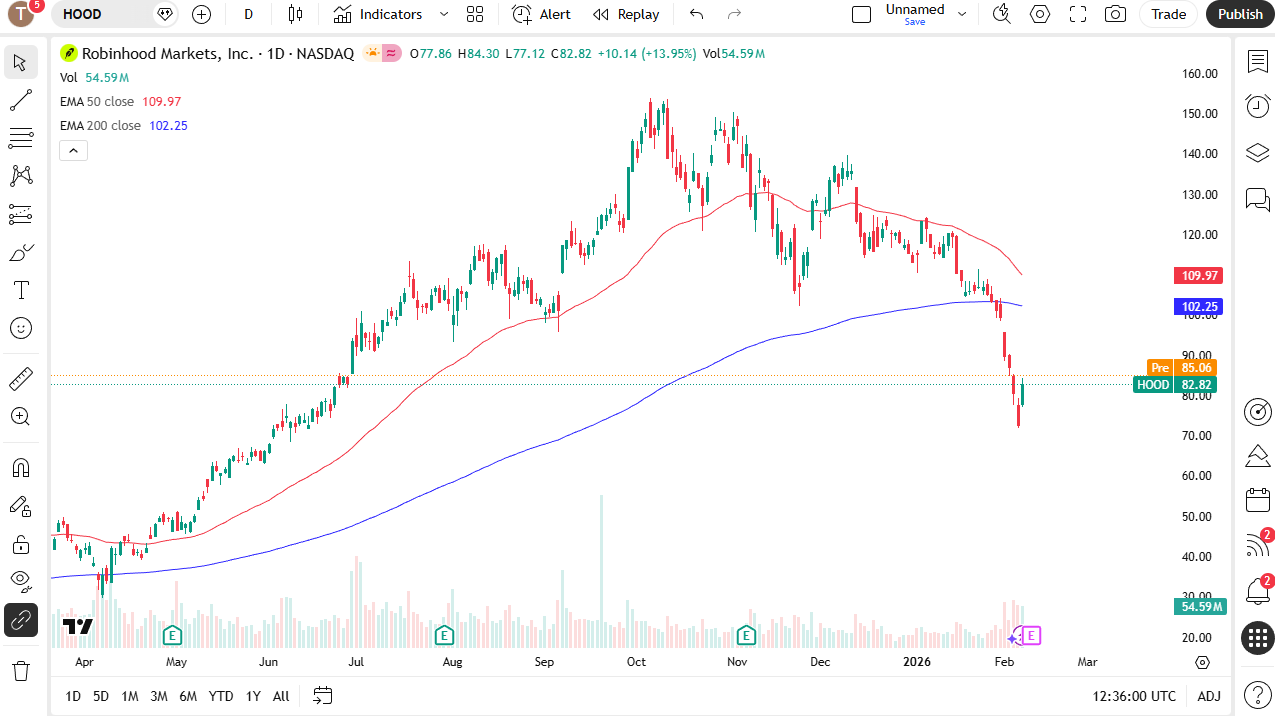Select the cursor arrow tool
This screenshot has width=1275, height=716.
pos(21,63)
